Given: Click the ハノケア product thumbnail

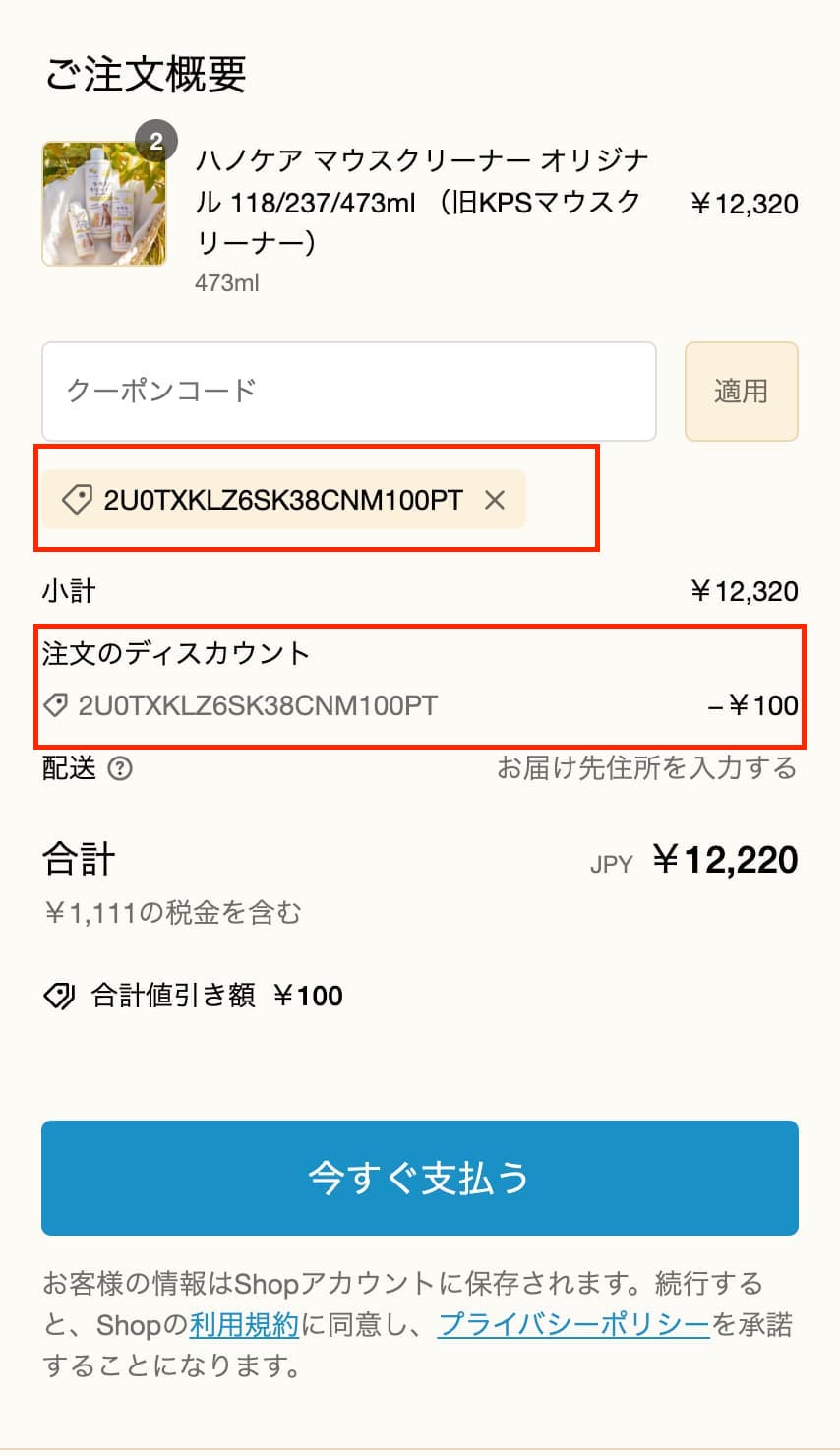Looking at the screenshot, I should (103, 205).
